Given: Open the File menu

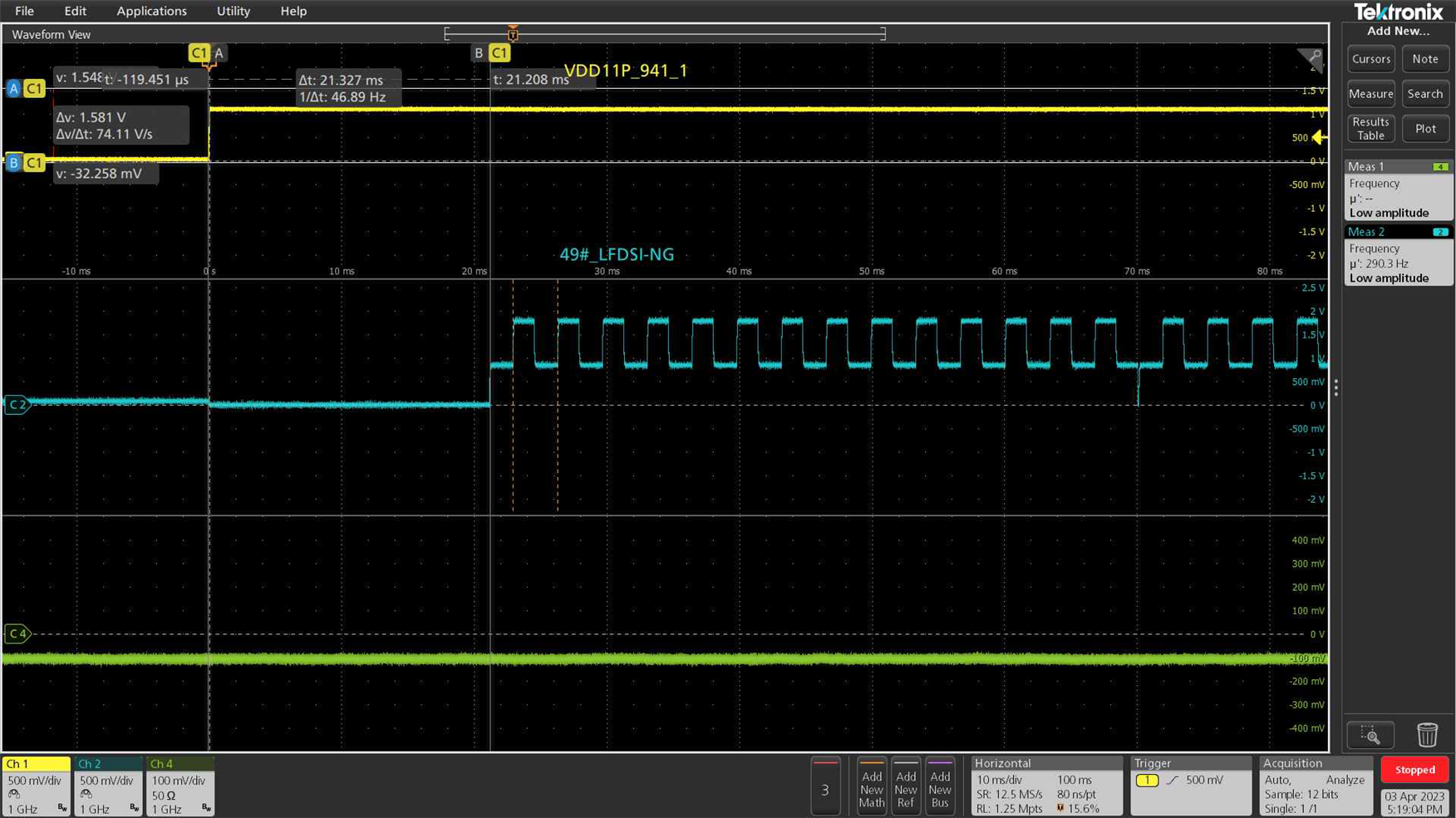Looking at the screenshot, I should 24,11.
